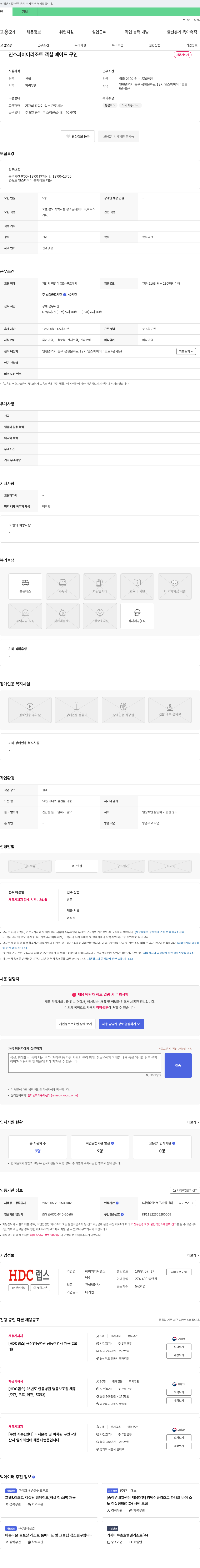Click 개인정보보호법 상세 보기 button
Viewport: 200px width, 1568px height.
click(x=76, y=1024)
